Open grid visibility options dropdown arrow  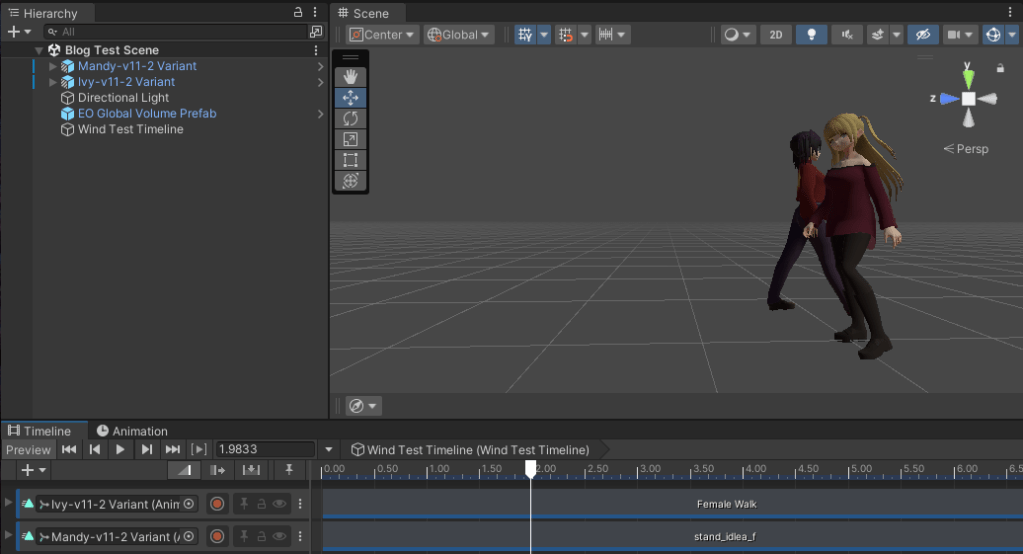pos(543,35)
